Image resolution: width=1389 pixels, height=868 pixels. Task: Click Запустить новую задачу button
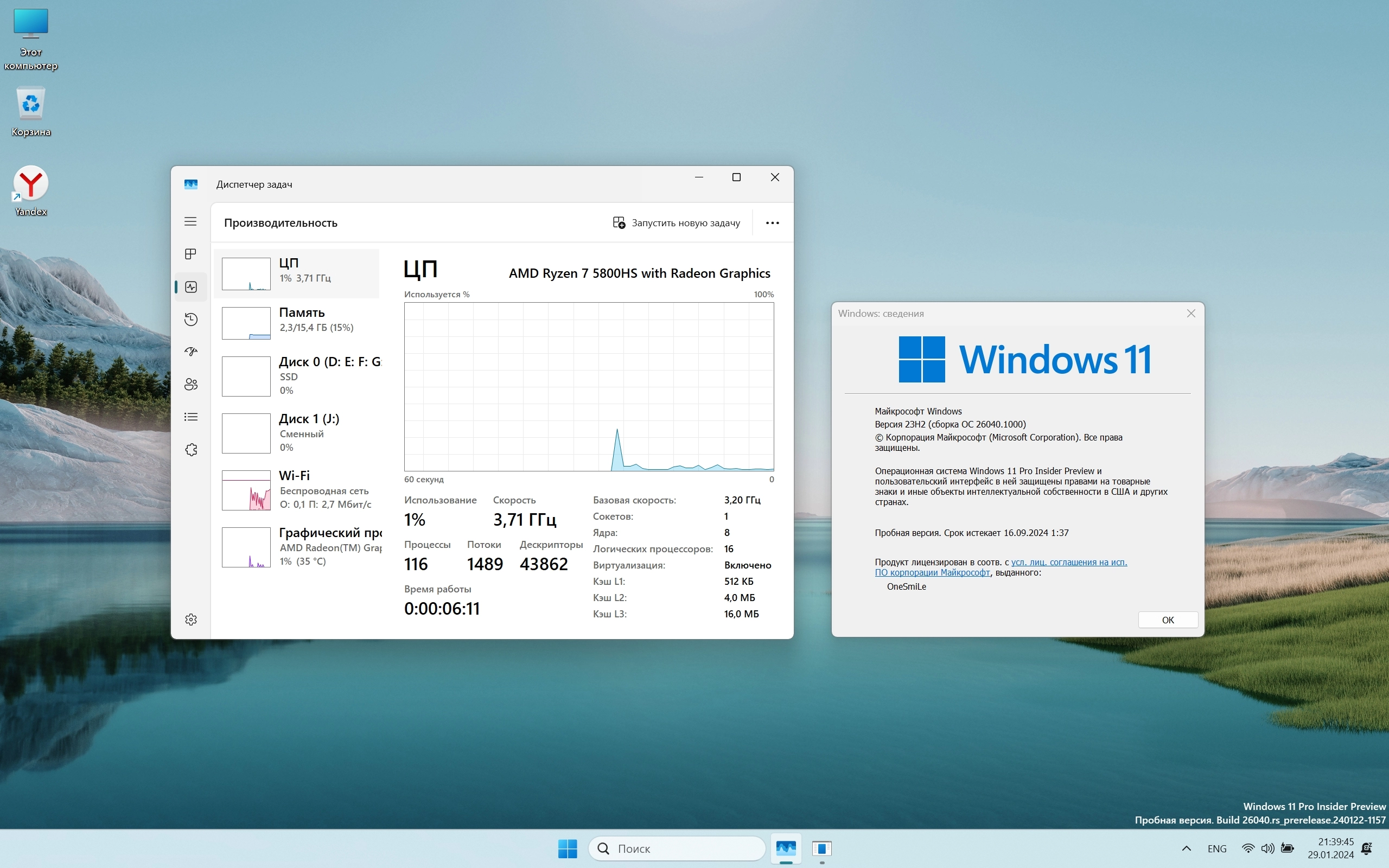pyautogui.click(x=676, y=223)
